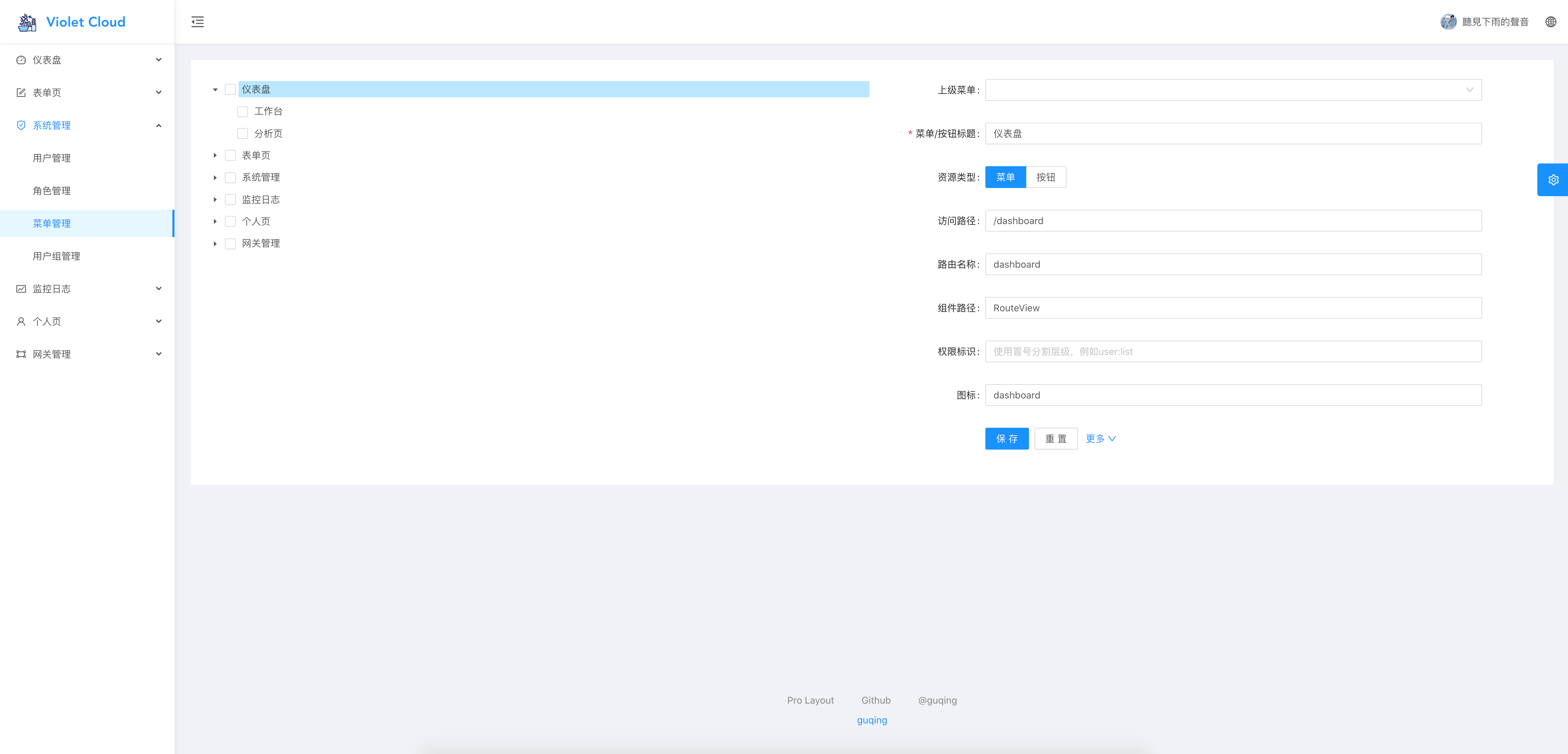Click the 仪表盘 dashboard icon in sidebar
The image size is (1568, 754).
point(21,60)
